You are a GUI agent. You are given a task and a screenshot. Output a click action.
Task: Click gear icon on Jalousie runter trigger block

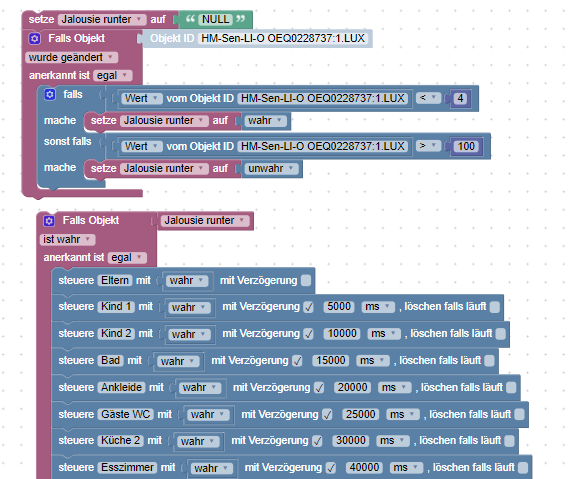tap(49, 221)
